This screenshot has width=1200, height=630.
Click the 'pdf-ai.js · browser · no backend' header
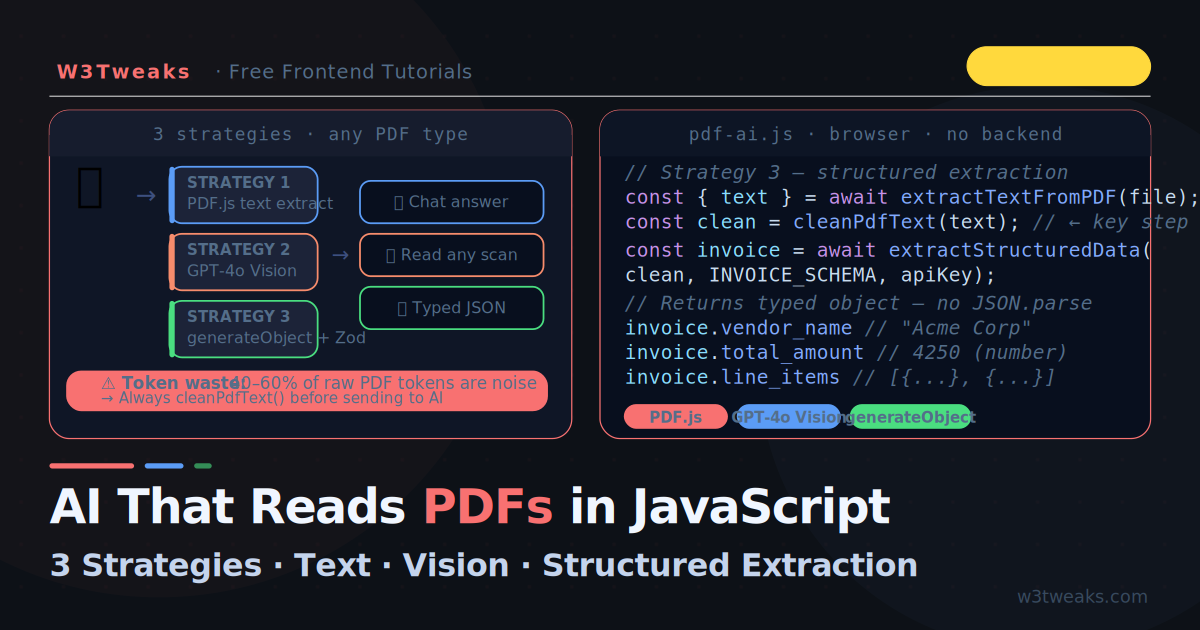[x=875, y=134]
